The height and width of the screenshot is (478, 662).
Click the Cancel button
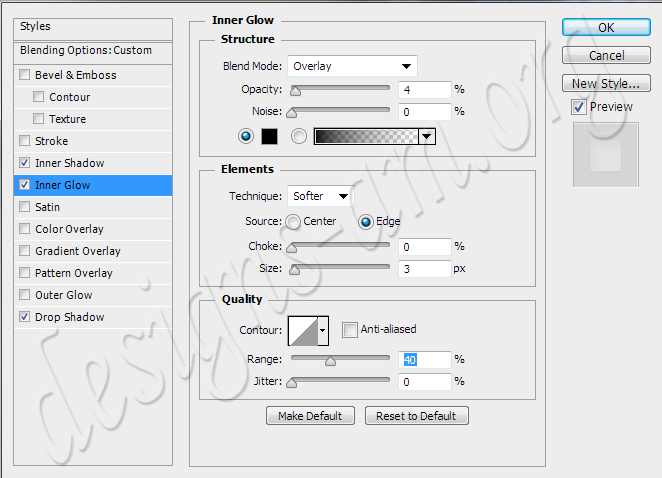pyautogui.click(x=606, y=55)
